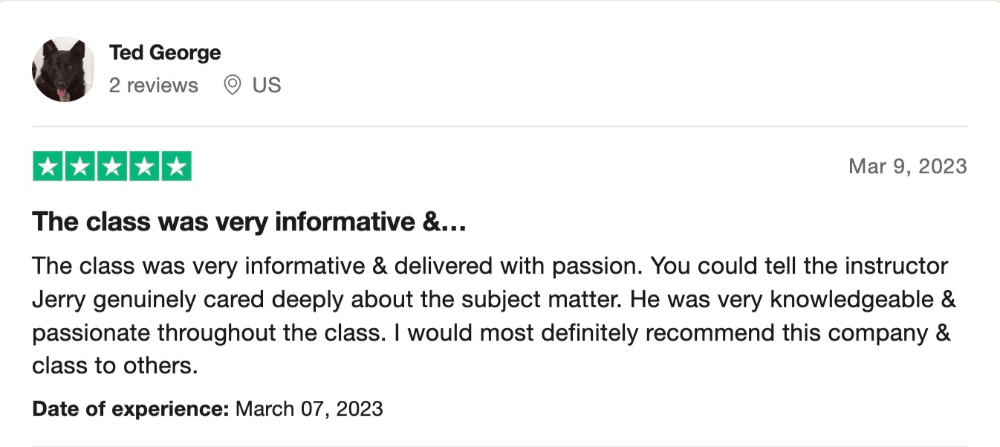Click the "March 07, 2023" experience date
Image resolution: width=1000 pixels, height=447 pixels.
(x=309, y=408)
